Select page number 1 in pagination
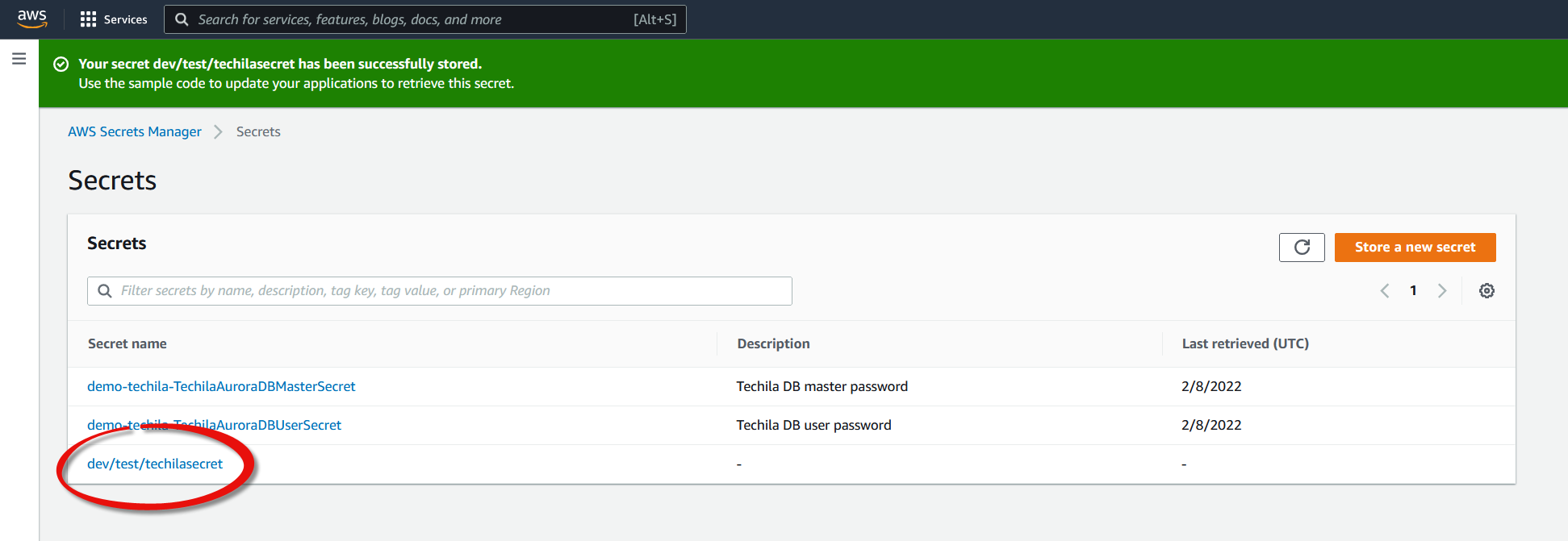Screen dimensions: 1568x541 pyautogui.click(x=1413, y=291)
